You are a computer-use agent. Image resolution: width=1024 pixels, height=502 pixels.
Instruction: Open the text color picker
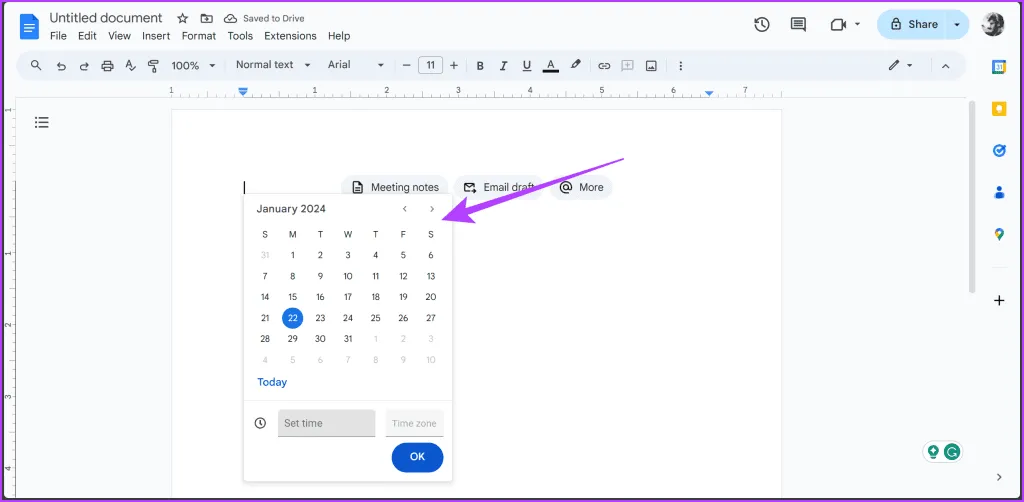click(550, 65)
